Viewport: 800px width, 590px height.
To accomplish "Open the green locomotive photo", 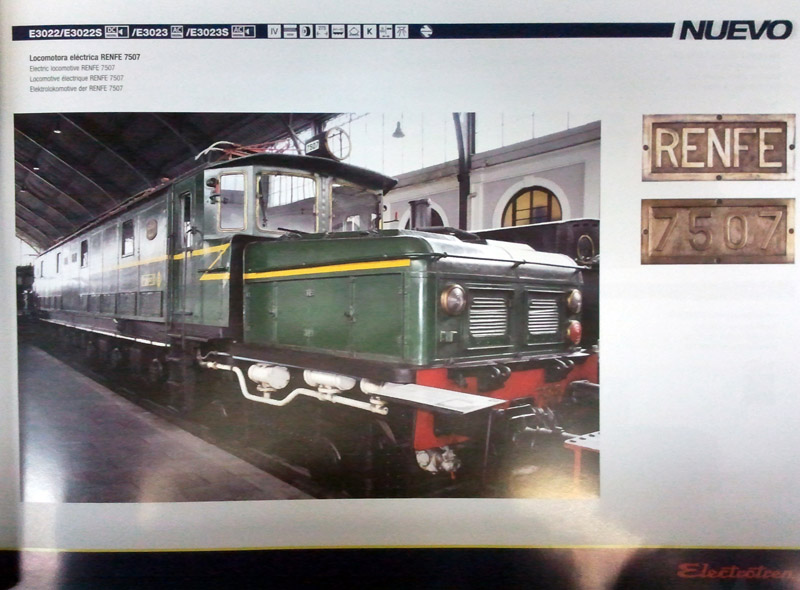I will tap(308, 306).
